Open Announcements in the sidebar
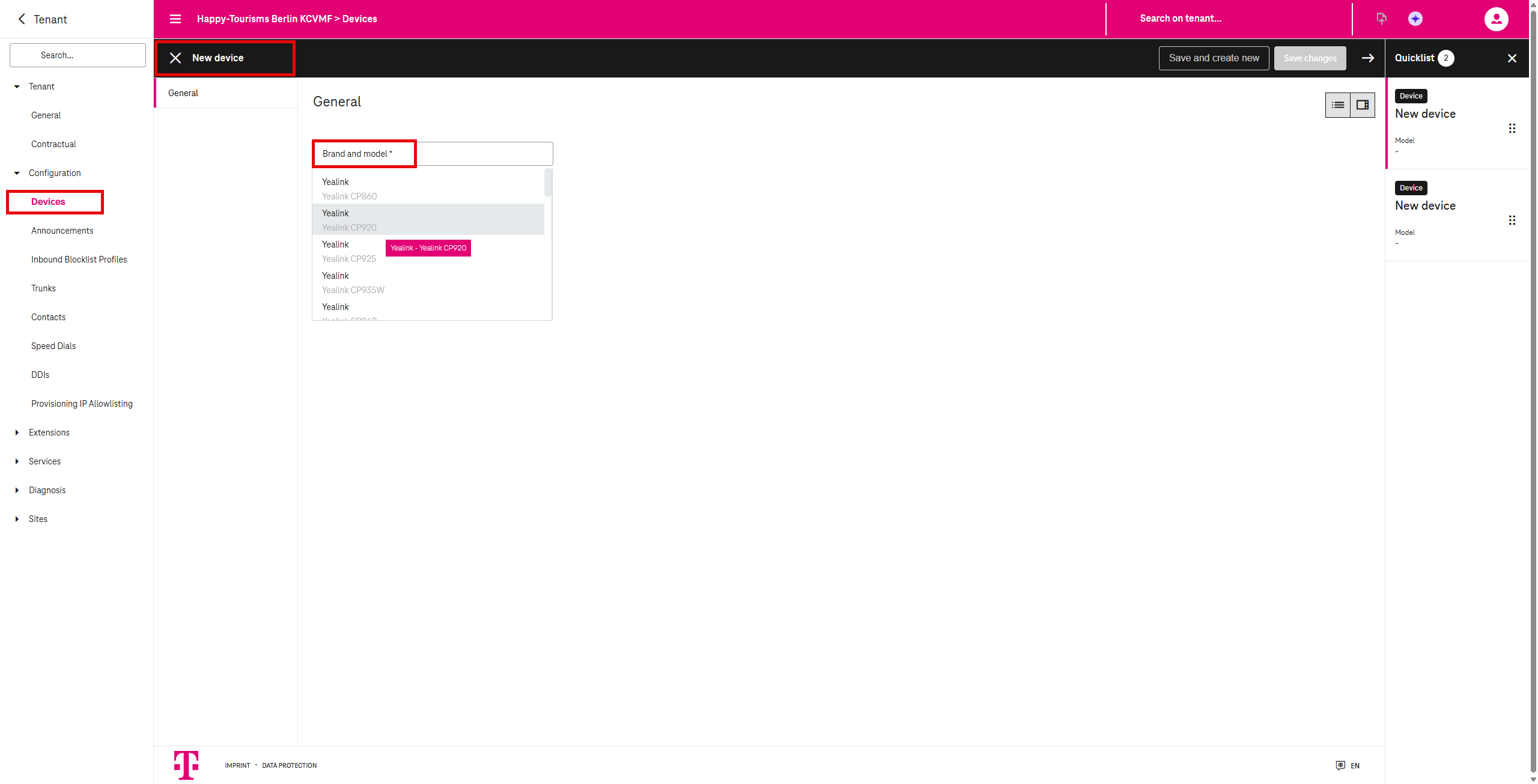This screenshot has width=1538, height=784. point(62,231)
